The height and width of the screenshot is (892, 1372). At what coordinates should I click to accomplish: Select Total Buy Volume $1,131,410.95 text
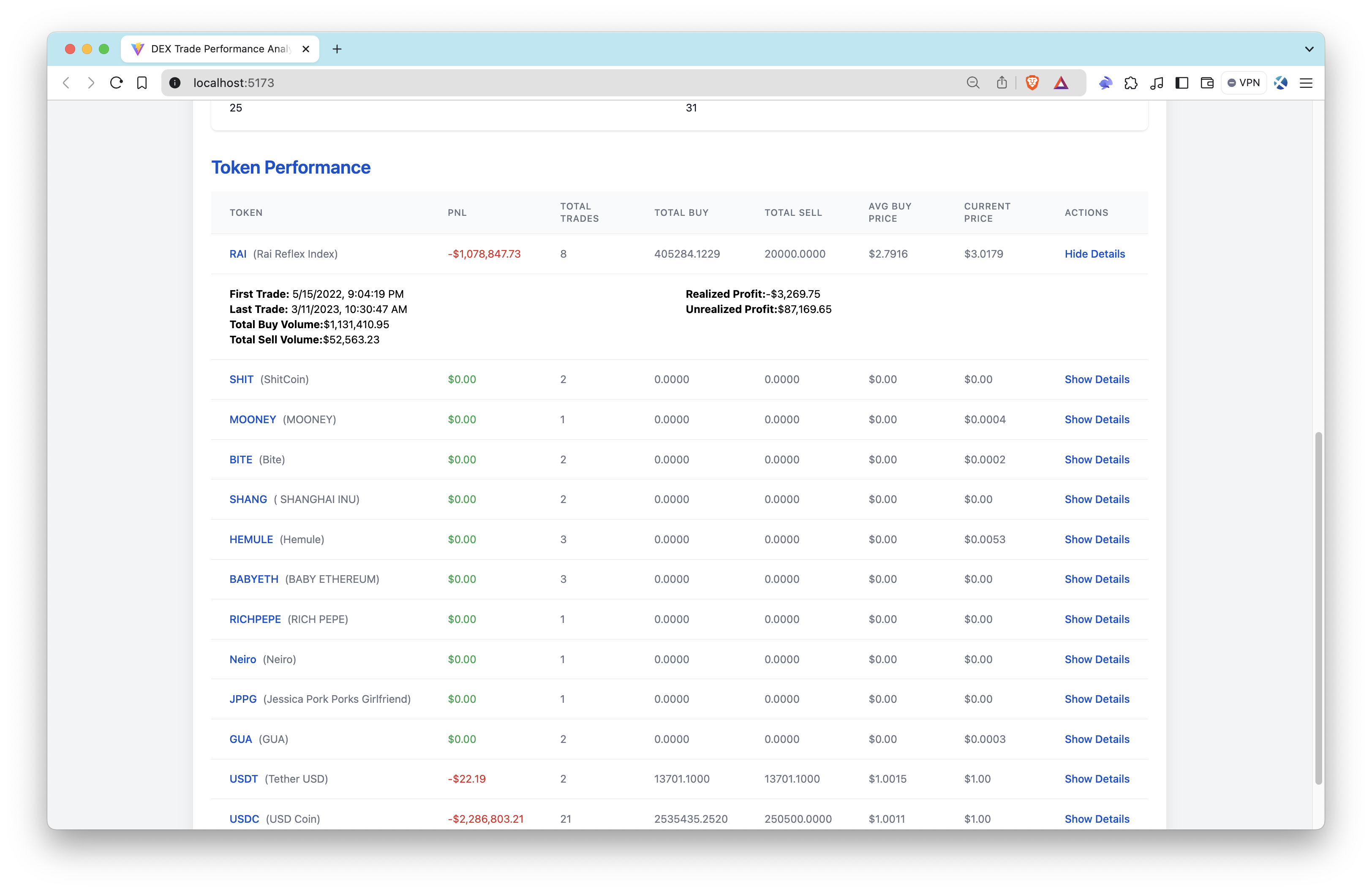(310, 324)
